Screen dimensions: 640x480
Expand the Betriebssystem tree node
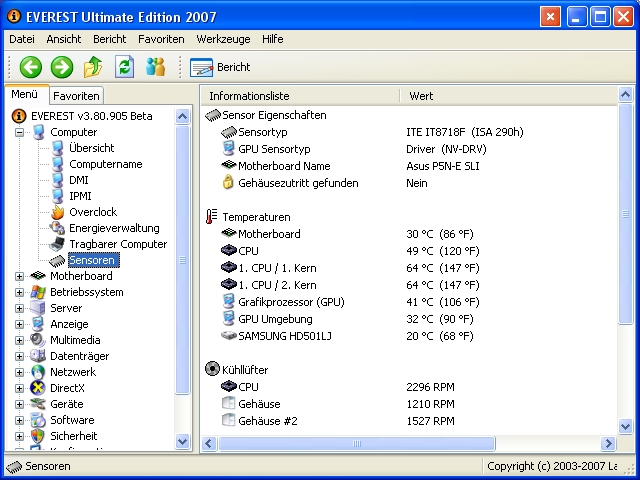(19, 292)
